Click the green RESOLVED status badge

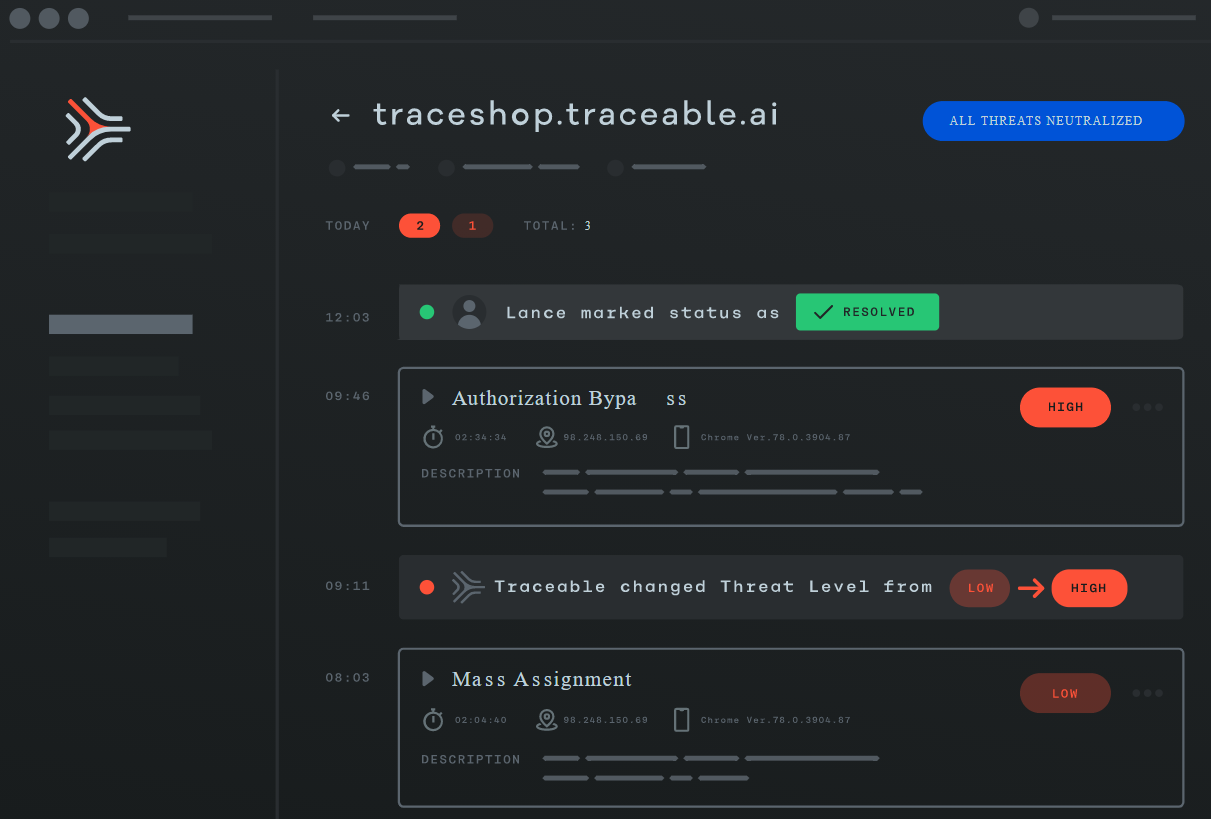click(867, 312)
